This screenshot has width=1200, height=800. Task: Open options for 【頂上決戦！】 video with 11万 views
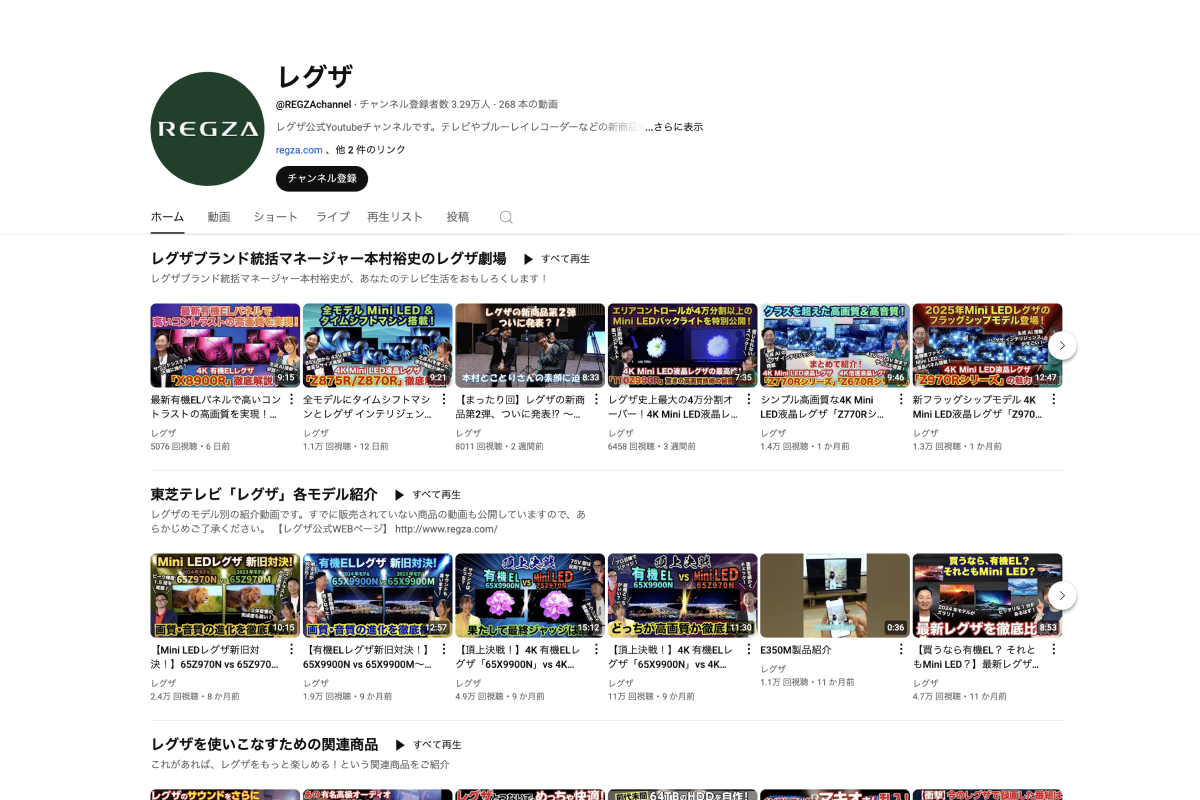[x=749, y=650]
